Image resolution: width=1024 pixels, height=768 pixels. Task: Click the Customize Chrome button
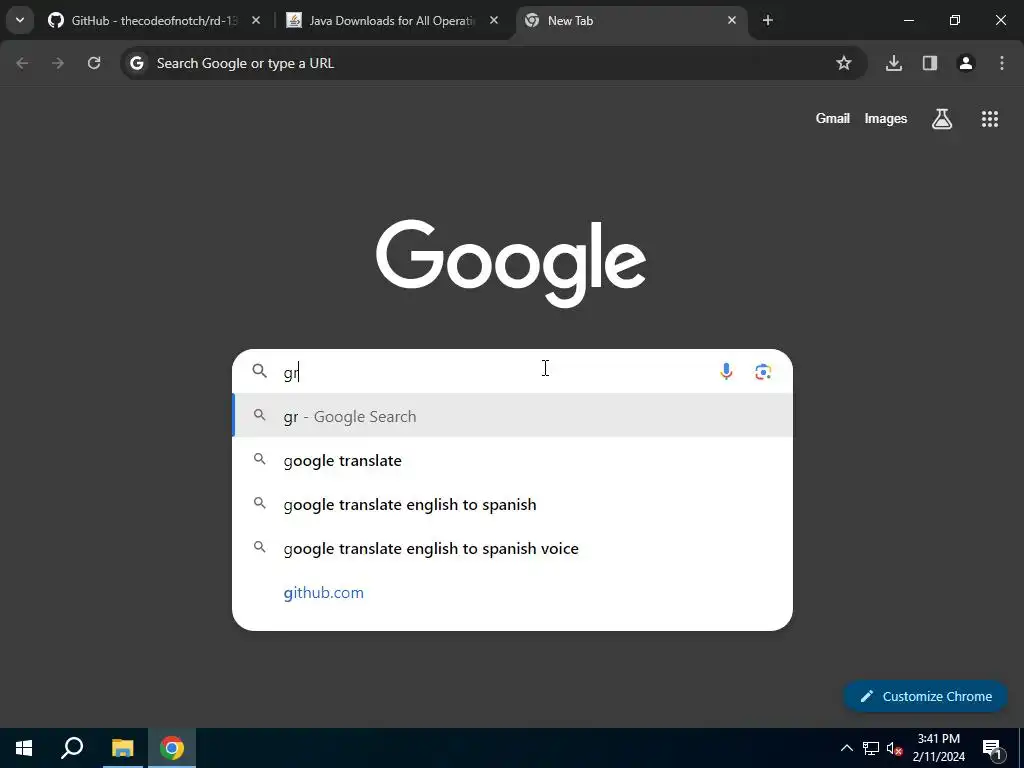click(x=926, y=696)
